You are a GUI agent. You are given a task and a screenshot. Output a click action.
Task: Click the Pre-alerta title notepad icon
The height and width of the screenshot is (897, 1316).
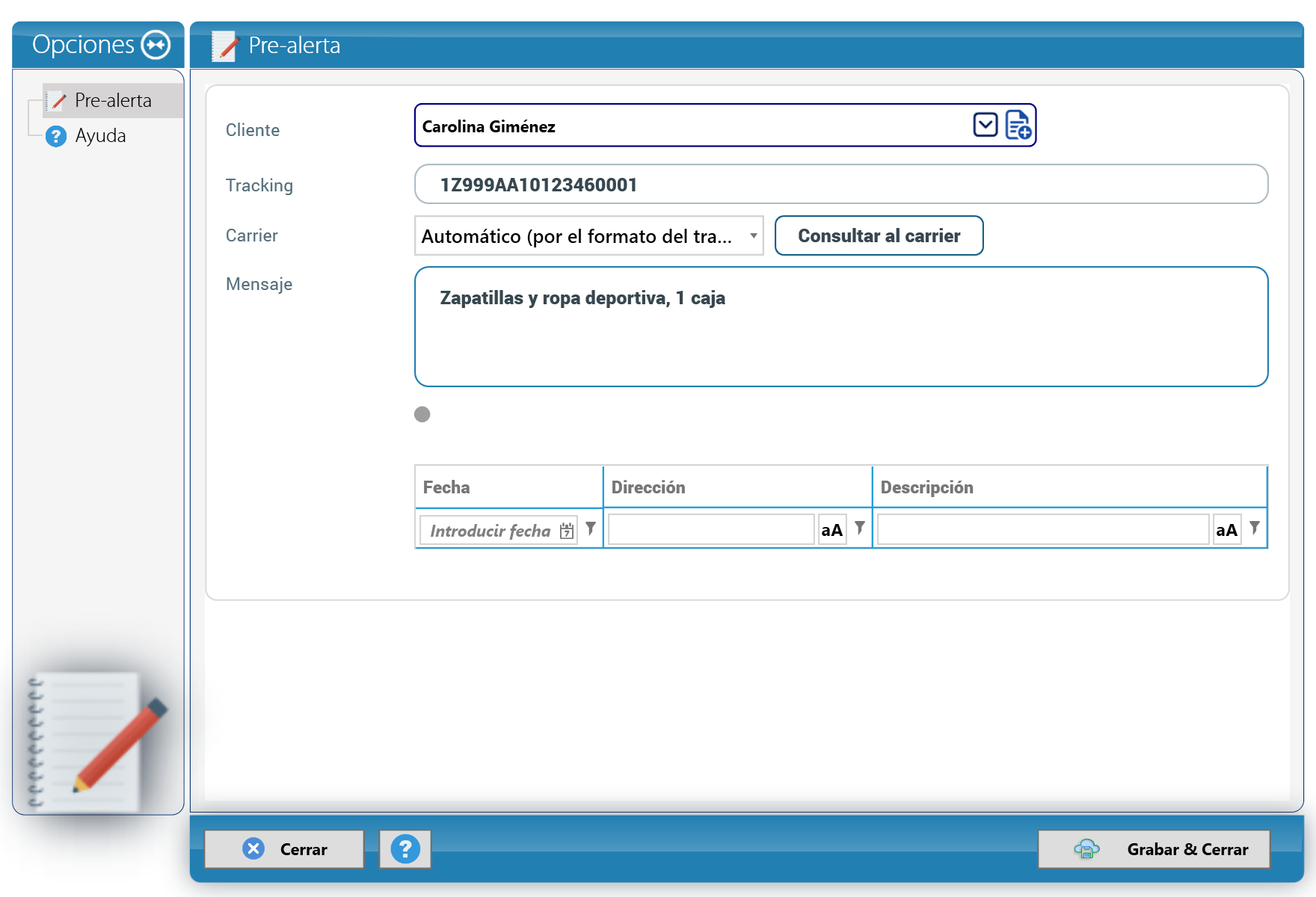pyautogui.click(x=225, y=46)
